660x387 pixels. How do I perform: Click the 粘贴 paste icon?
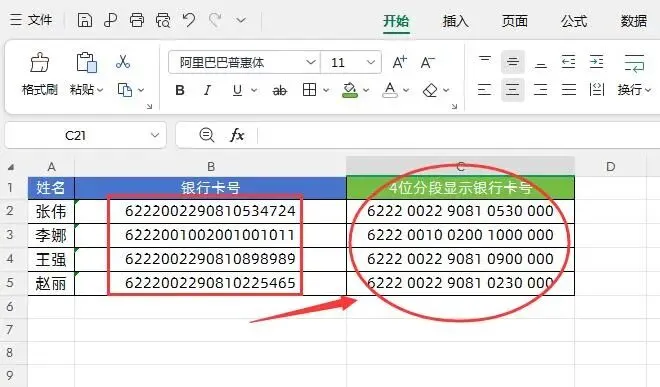(x=86, y=62)
